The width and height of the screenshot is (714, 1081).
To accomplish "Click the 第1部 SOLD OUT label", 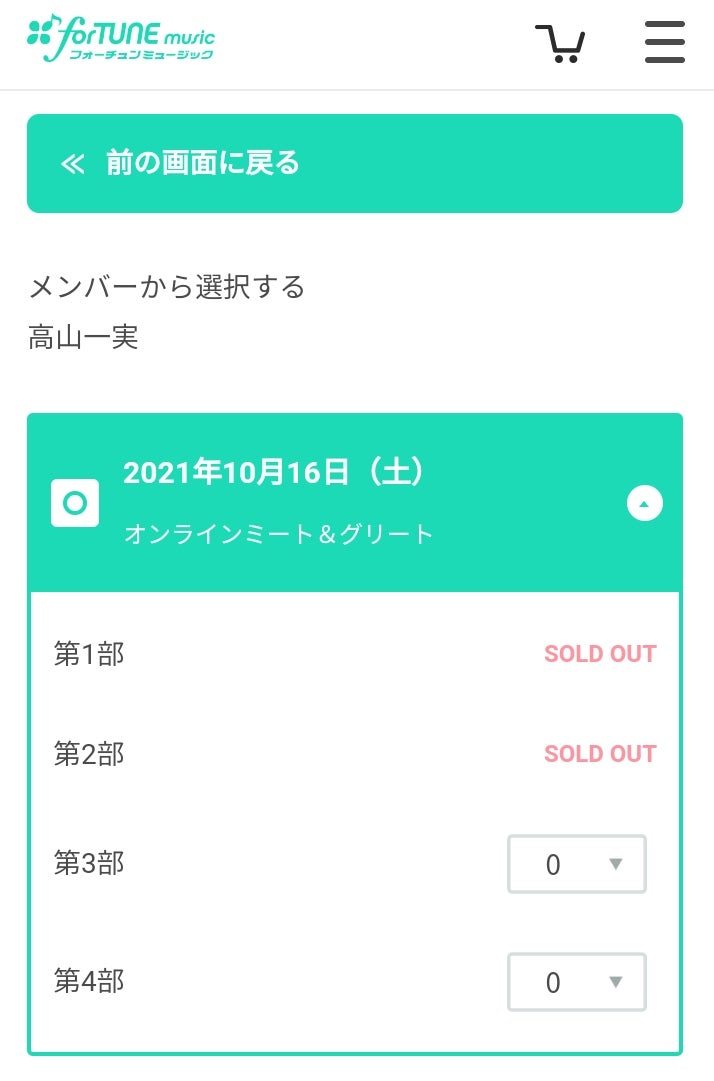I will click(x=600, y=654).
